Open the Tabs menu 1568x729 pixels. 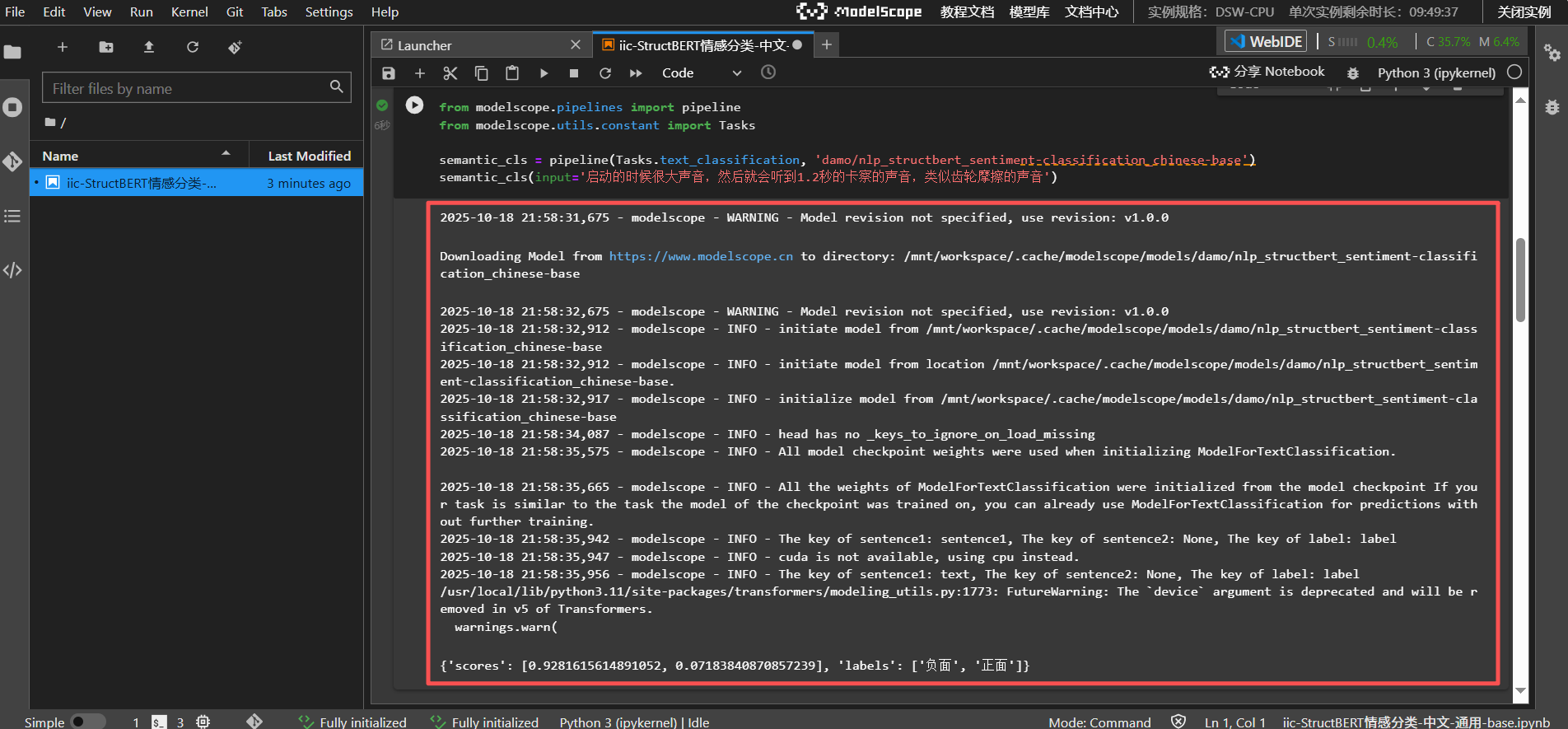[x=274, y=12]
